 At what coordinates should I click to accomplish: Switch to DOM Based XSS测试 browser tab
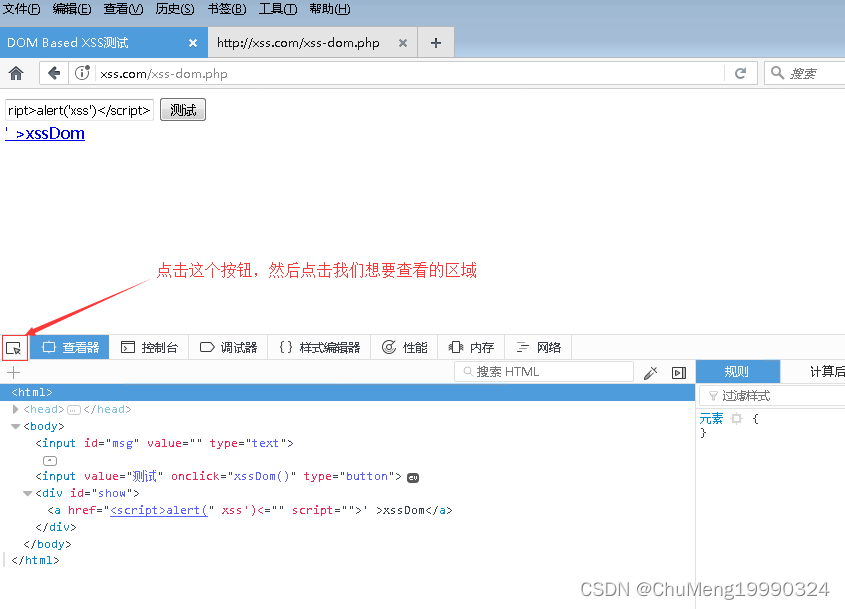103,43
